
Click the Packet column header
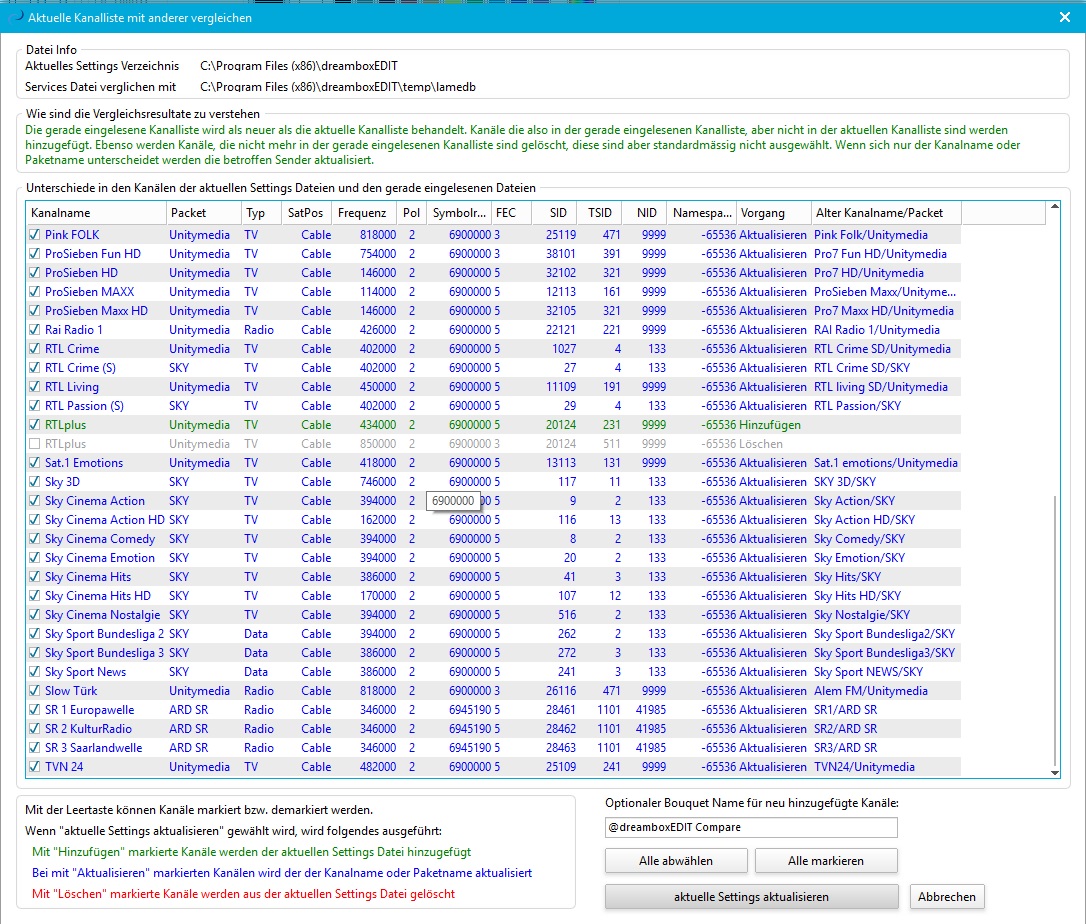coord(203,213)
